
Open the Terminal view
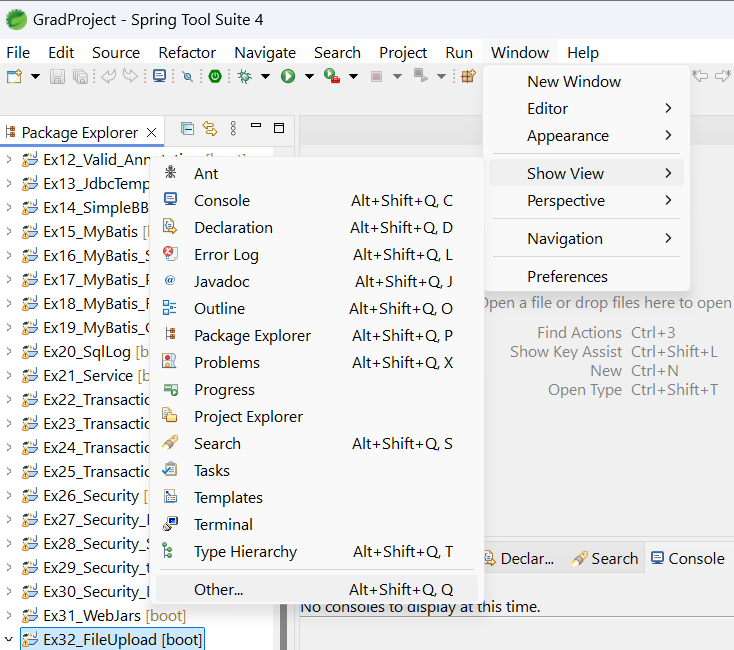point(316,525)
